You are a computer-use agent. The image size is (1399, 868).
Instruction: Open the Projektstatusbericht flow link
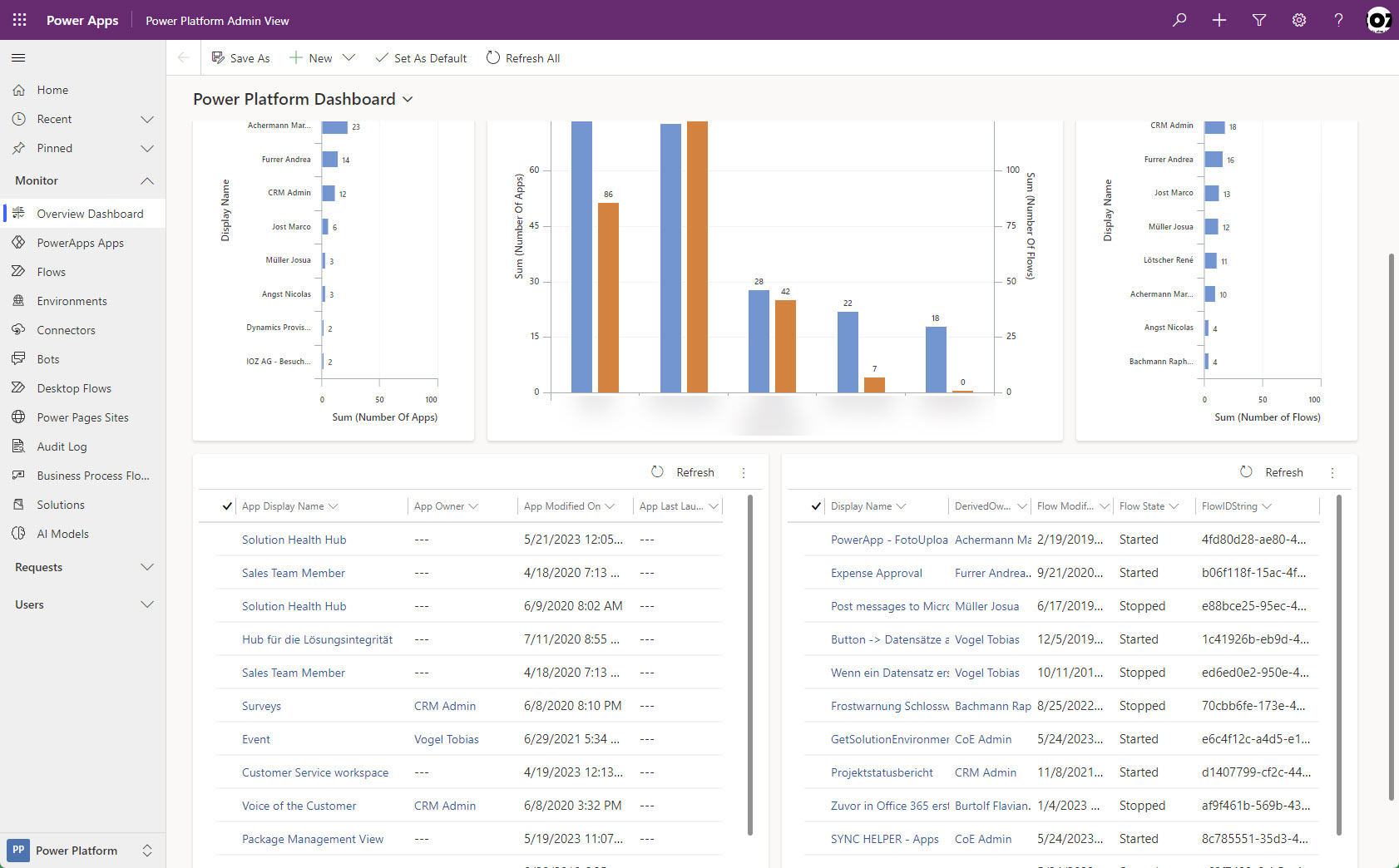pyautogui.click(x=882, y=772)
